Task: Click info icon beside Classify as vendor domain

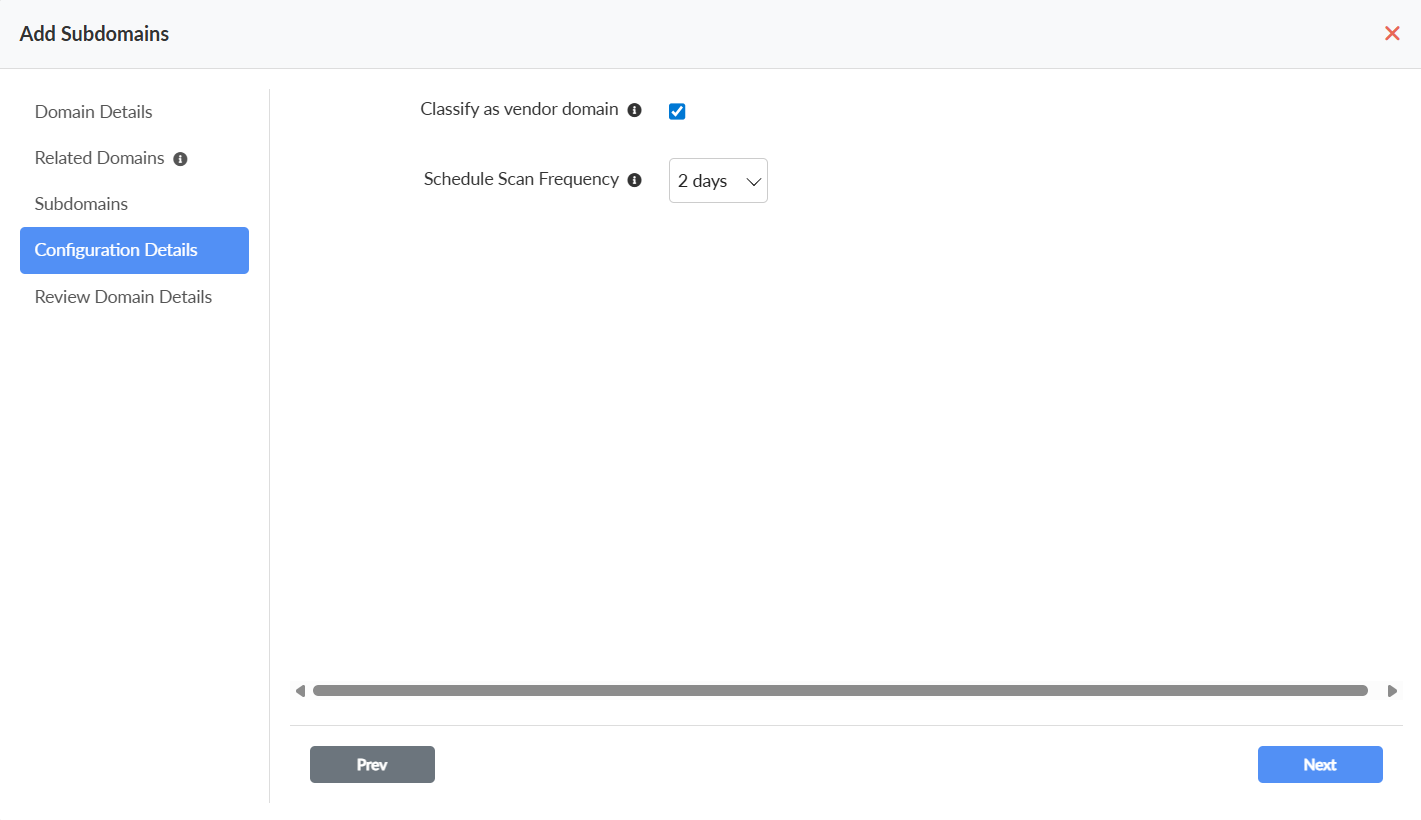Action: pyautogui.click(x=634, y=111)
